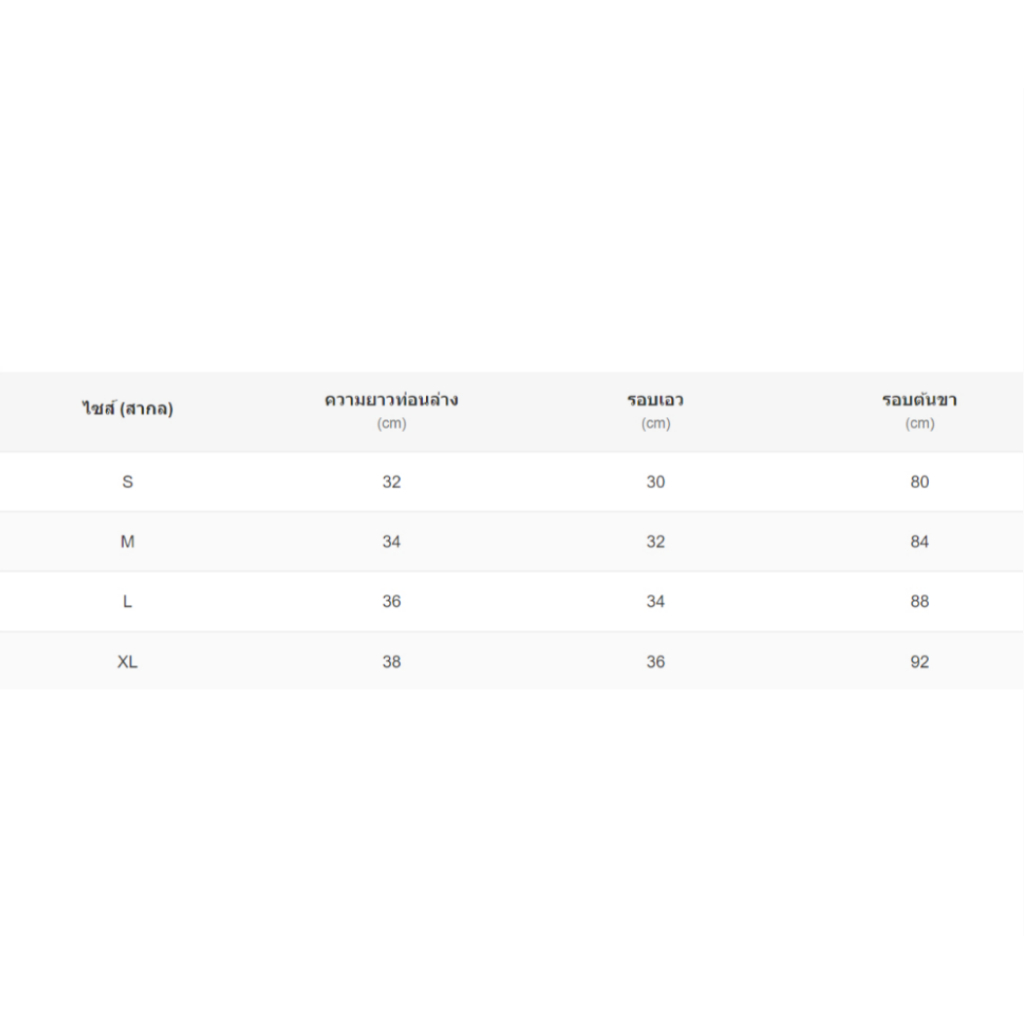Screen dimensions: 1024x1024
Task: Select the L size row label
Action: pyautogui.click(x=127, y=601)
